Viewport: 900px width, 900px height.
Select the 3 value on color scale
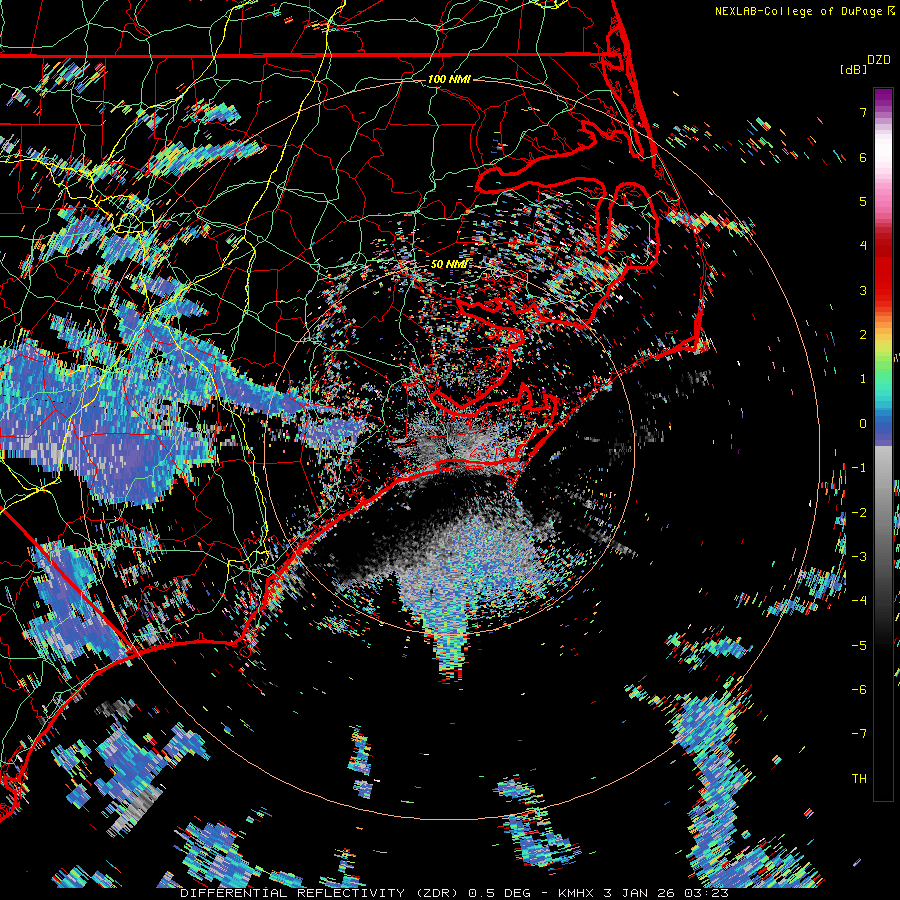tap(863, 290)
